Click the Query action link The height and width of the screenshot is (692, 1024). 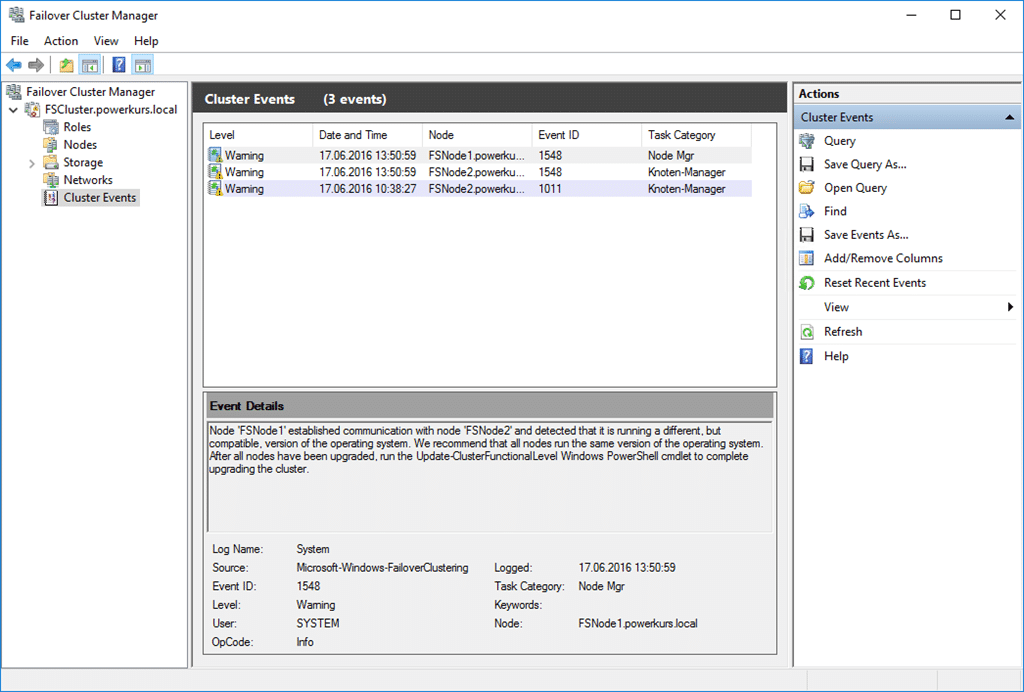click(840, 141)
